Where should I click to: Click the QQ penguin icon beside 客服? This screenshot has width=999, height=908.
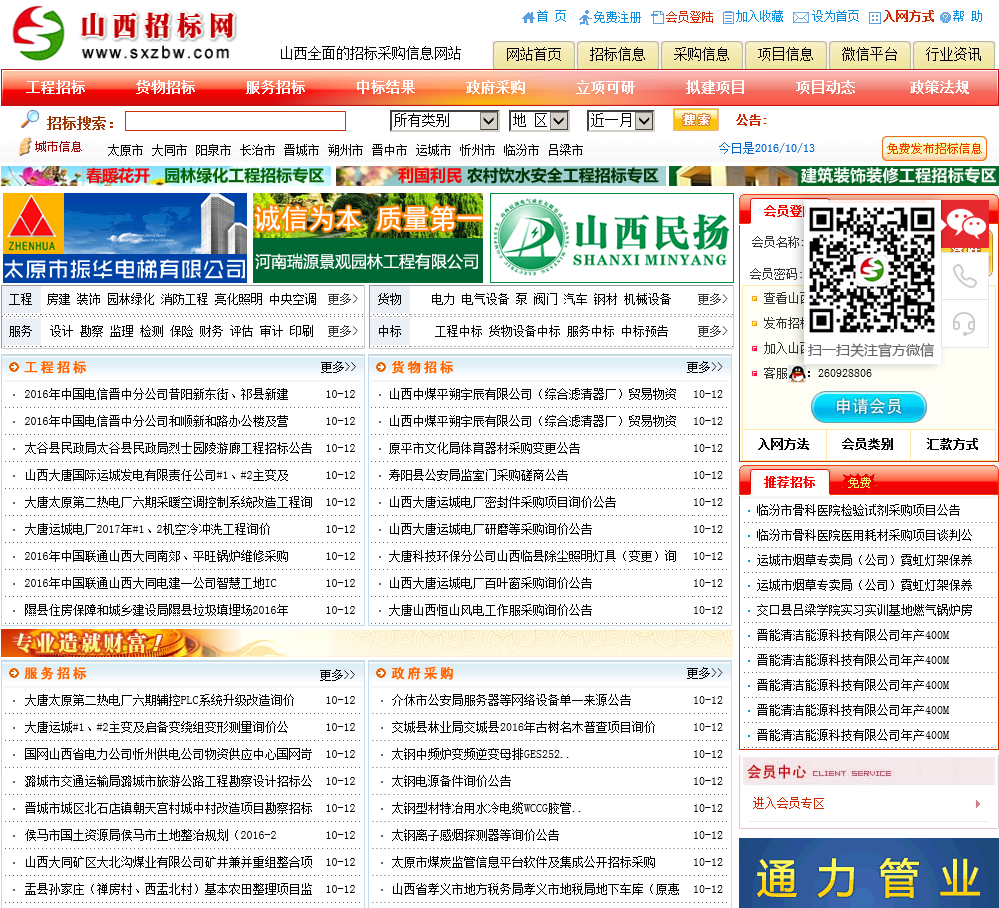(x=797, y=373)
